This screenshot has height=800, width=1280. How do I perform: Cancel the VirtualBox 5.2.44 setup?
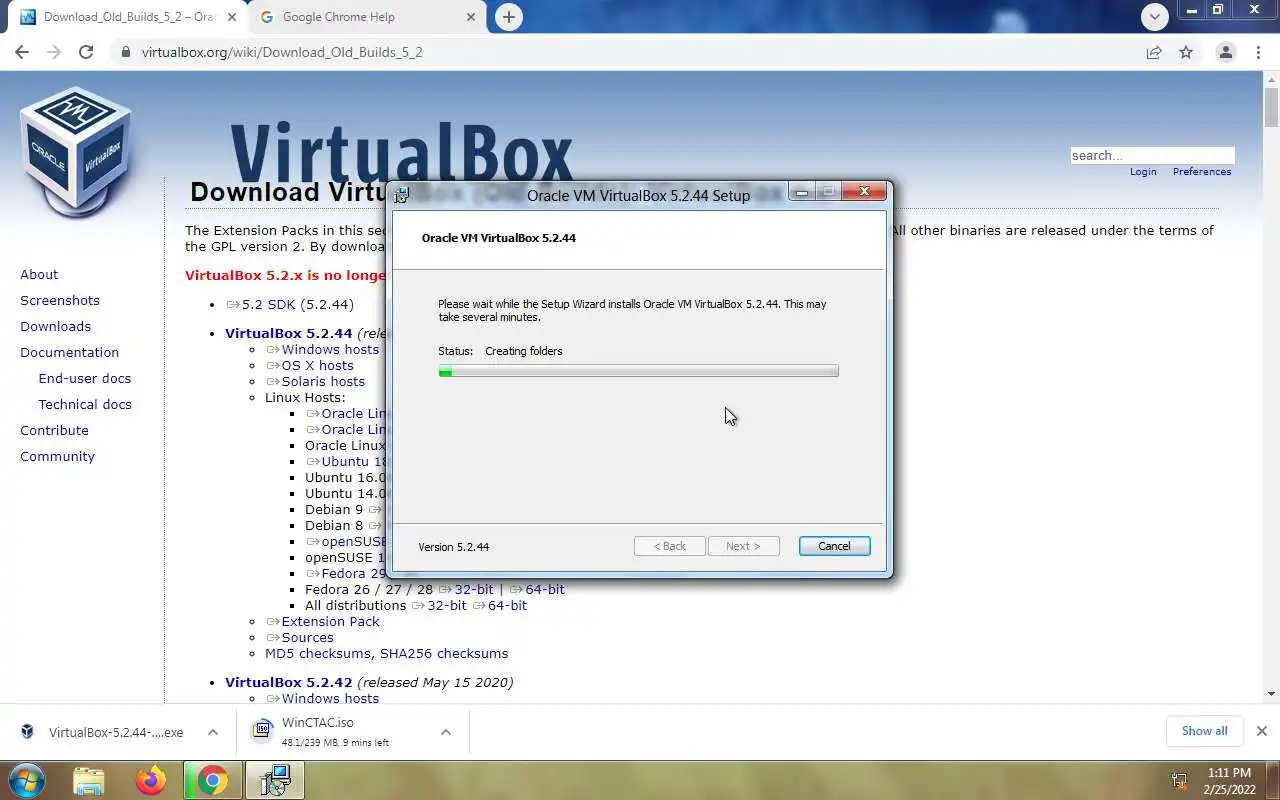pyautogui.click(x=834, y=546)
